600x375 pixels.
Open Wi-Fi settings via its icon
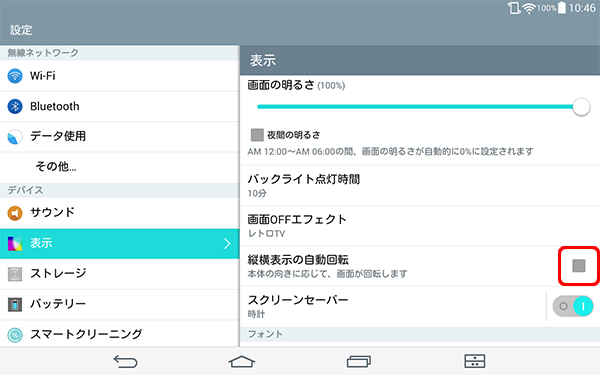(15, 76)
